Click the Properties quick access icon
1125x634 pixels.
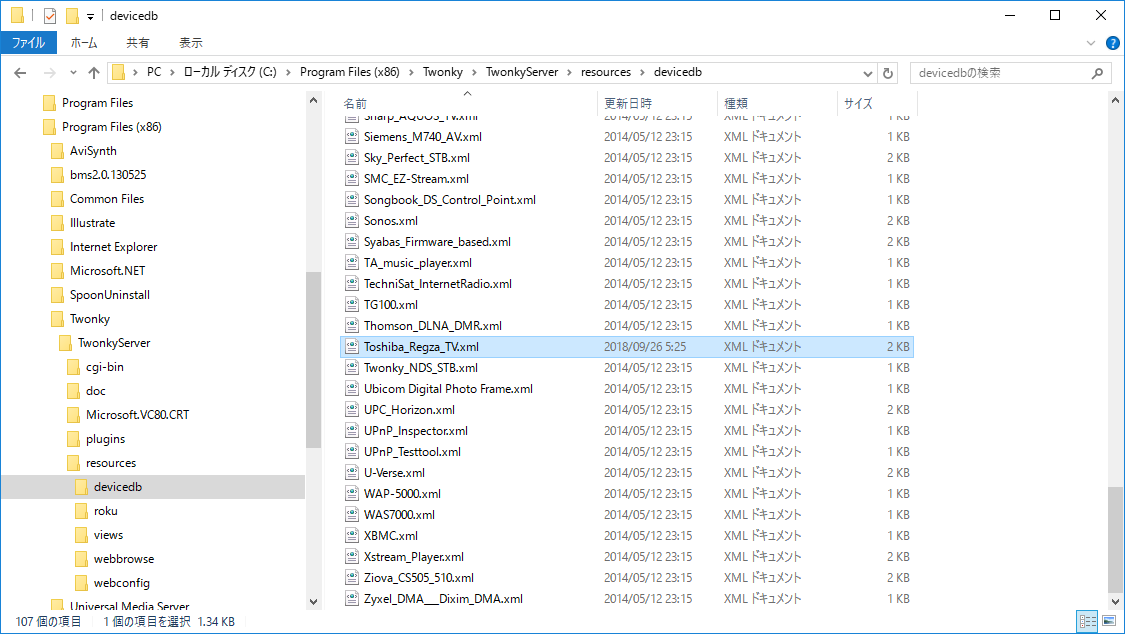50,16
